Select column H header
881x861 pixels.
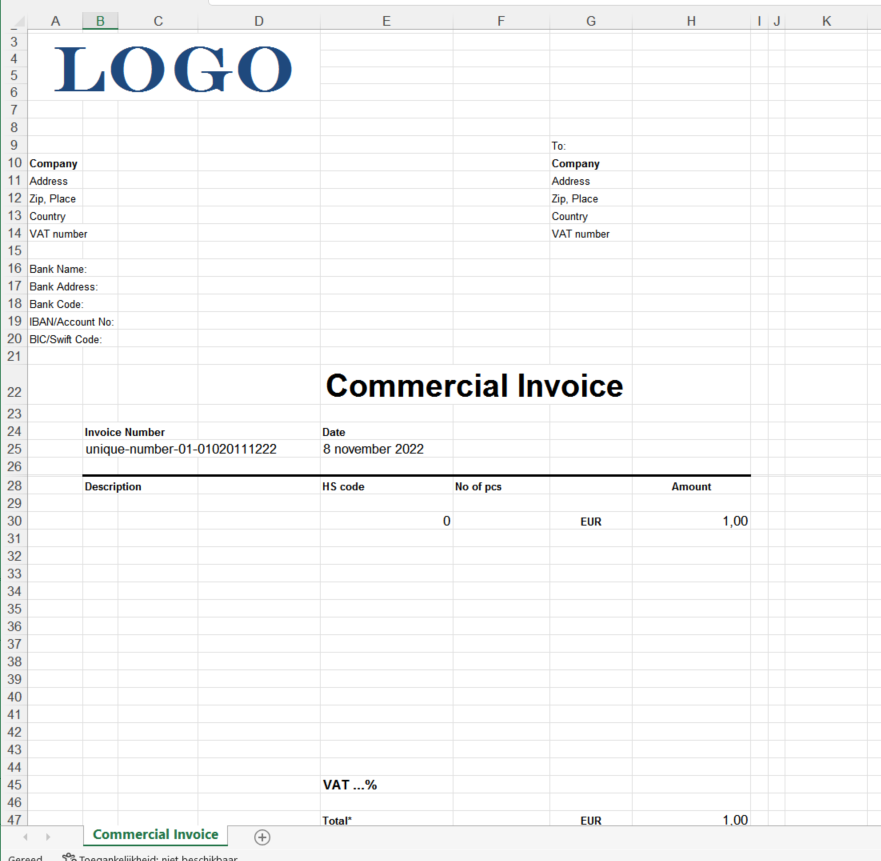691,21
